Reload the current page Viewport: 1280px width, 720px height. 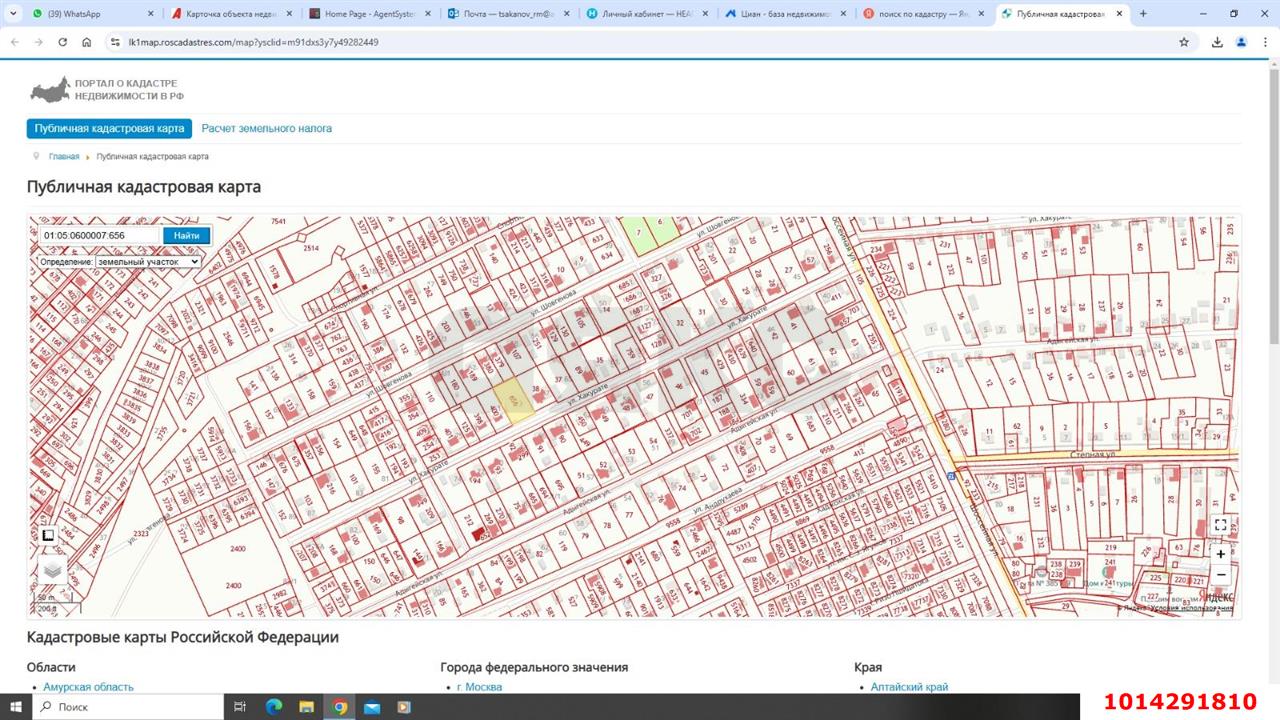63,42
